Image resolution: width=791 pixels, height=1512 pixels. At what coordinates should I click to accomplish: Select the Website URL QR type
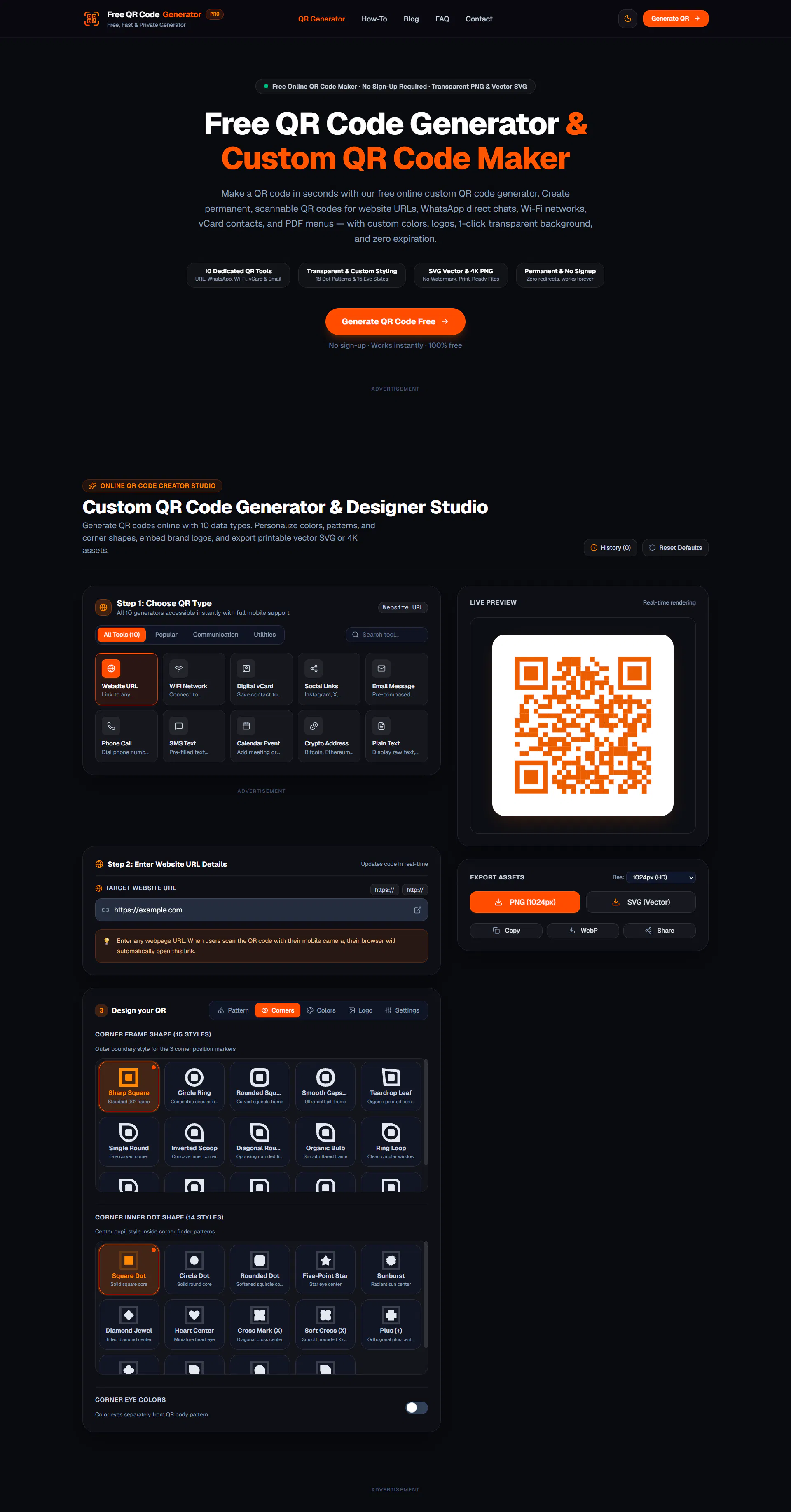coord(126,678)
